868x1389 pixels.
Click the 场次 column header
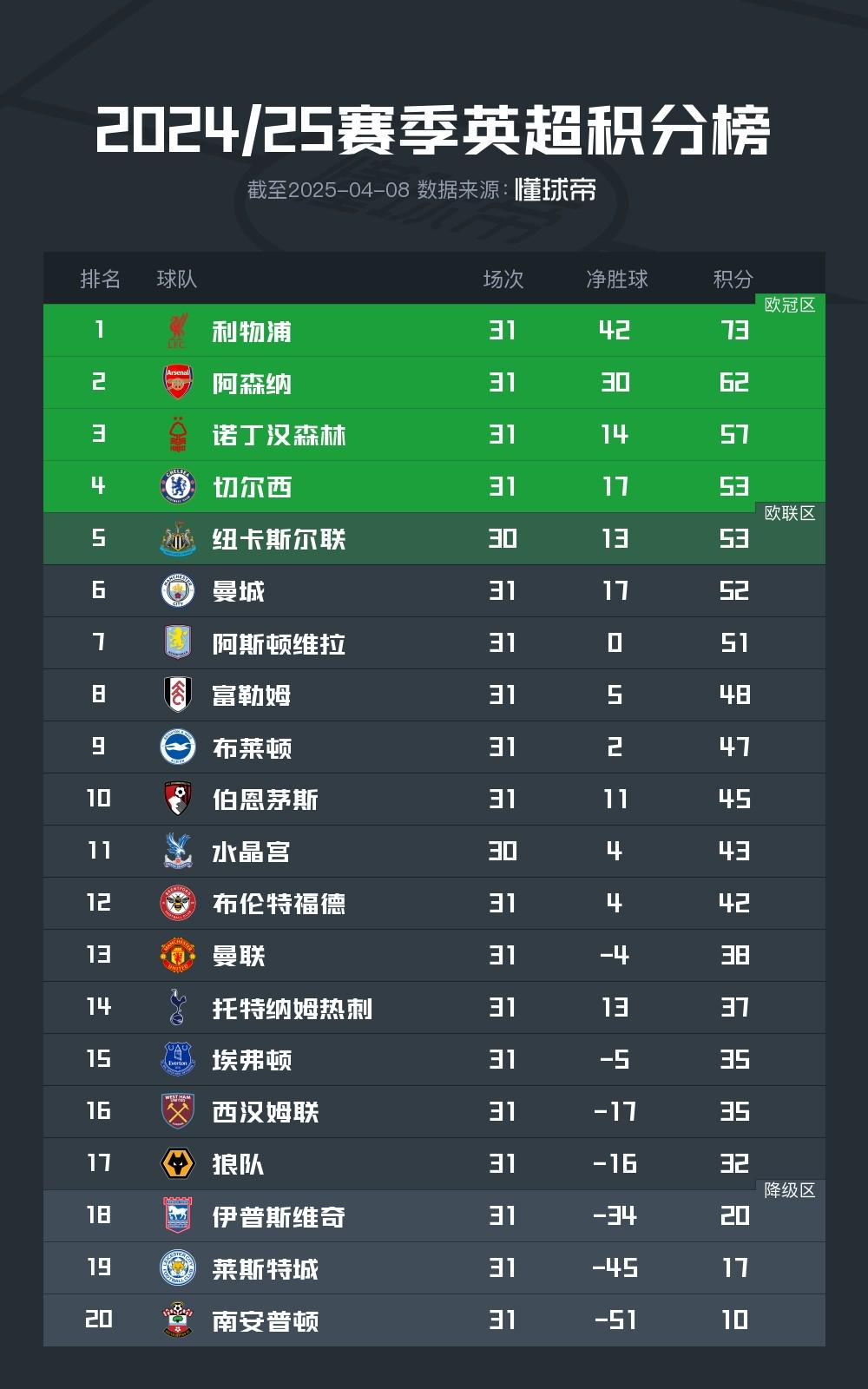tap(503, 279)
